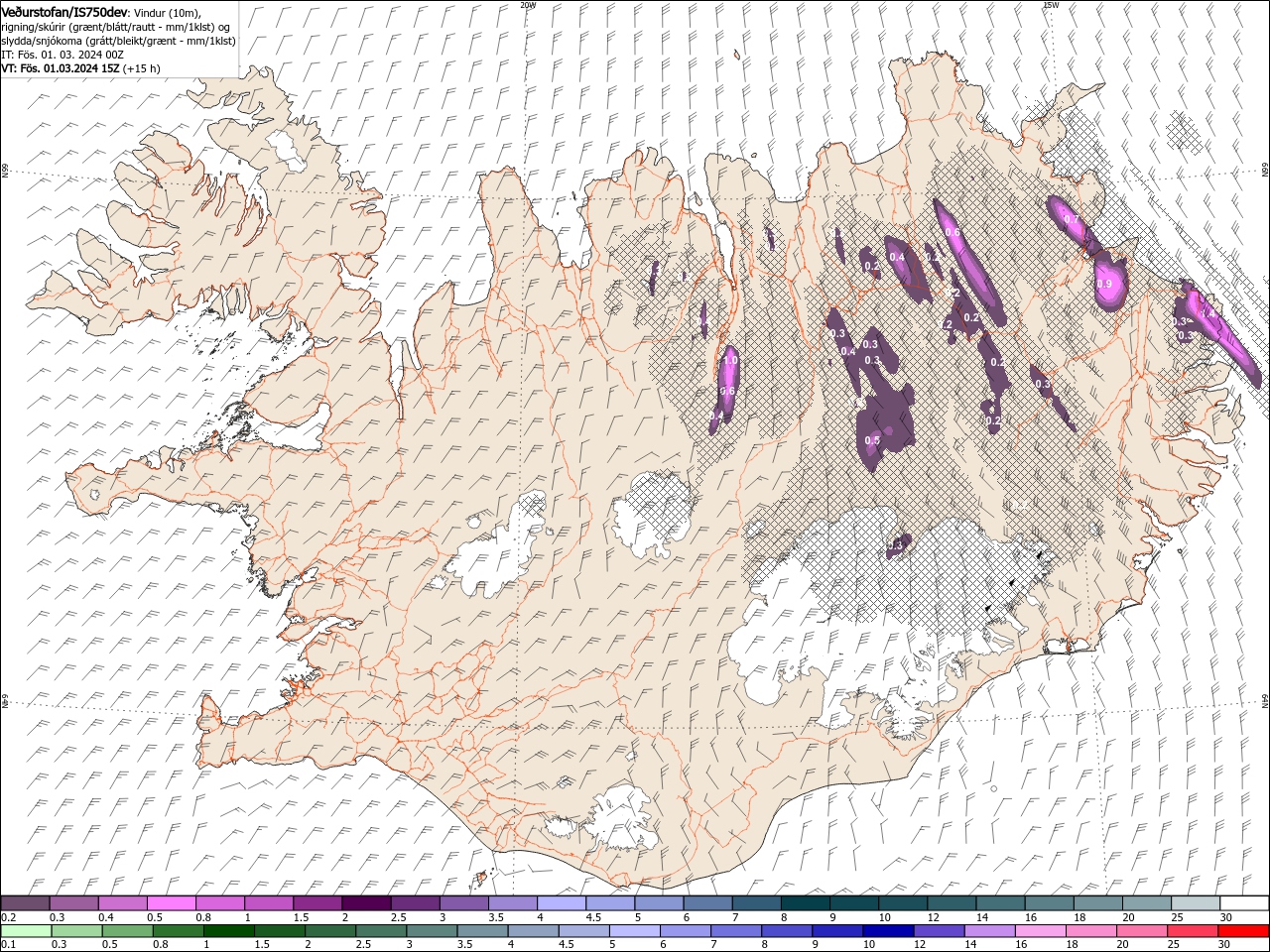This screenshot has width=1270, height=952.
Task: Click the '20W' longitude label
Action: click(528, 5)
